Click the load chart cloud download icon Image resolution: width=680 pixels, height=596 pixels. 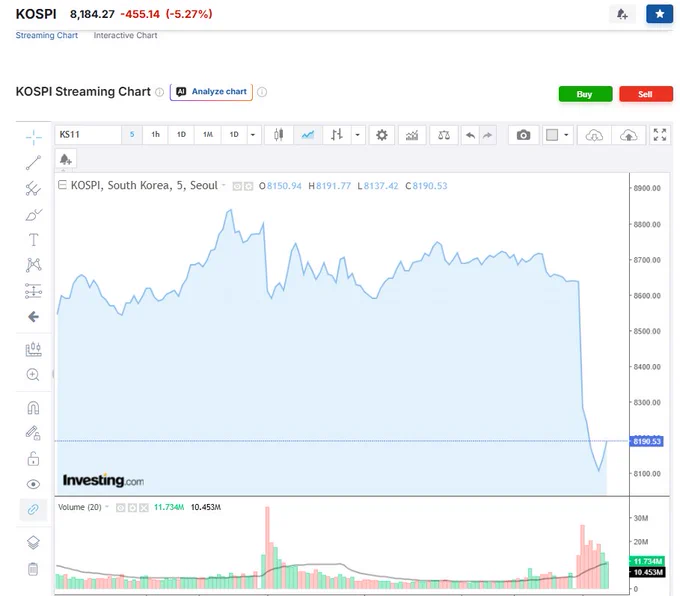click(x=594, y=135)
